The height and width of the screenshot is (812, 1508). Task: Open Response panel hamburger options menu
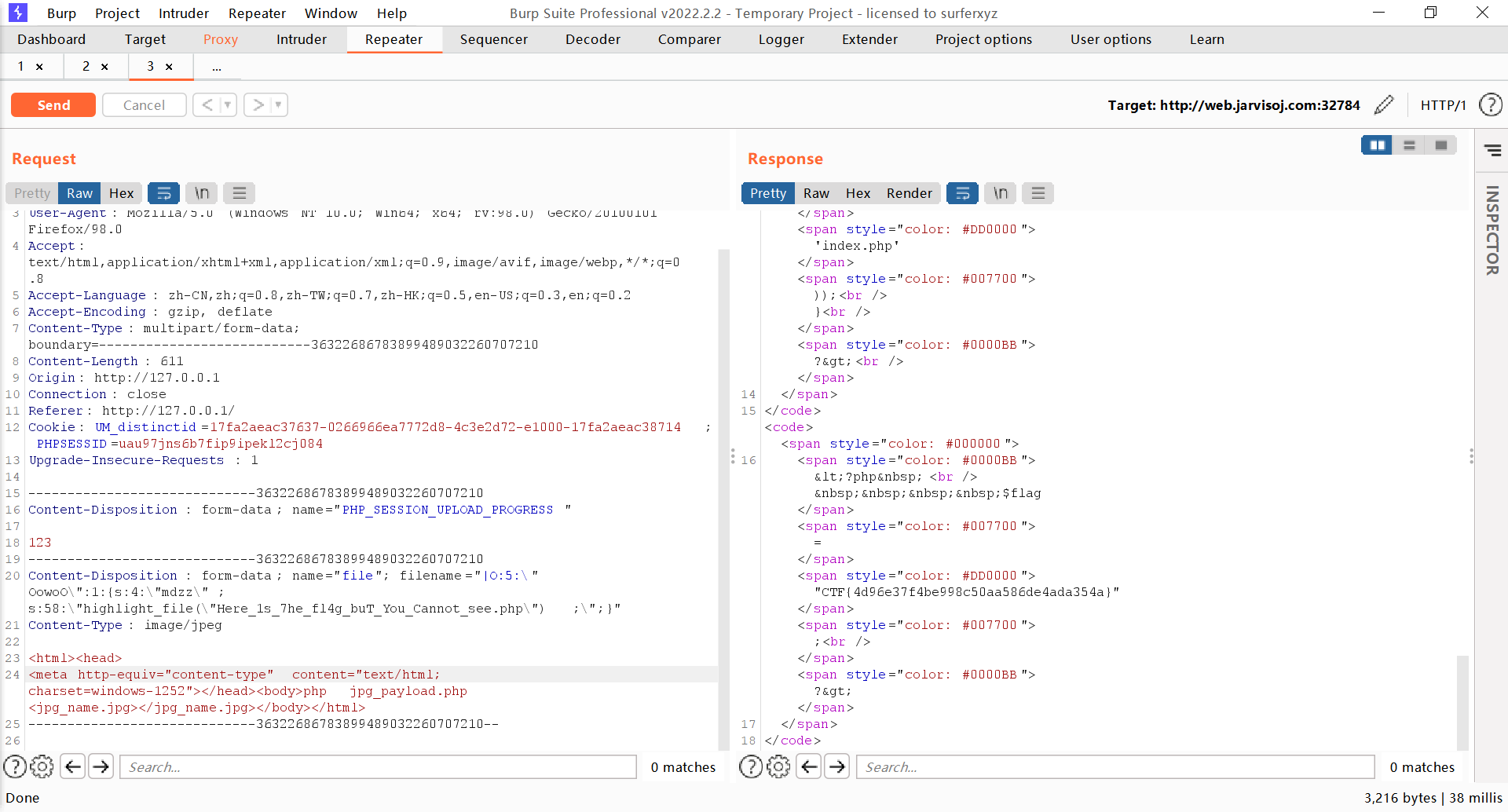(1038, 193)
